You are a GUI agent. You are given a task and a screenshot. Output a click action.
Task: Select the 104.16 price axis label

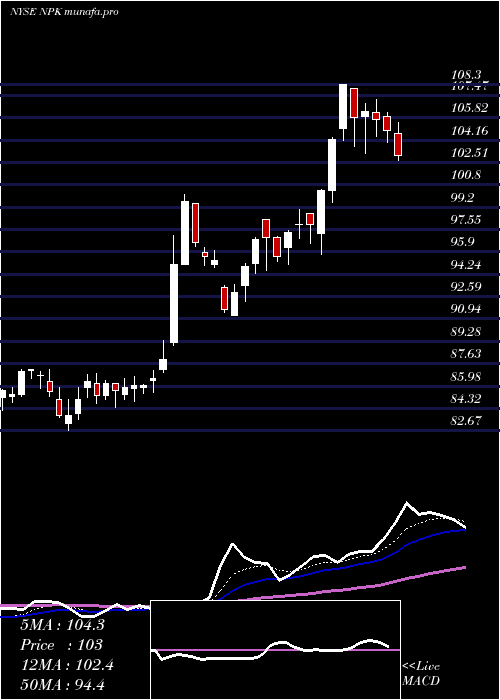(x=469, y=131)
